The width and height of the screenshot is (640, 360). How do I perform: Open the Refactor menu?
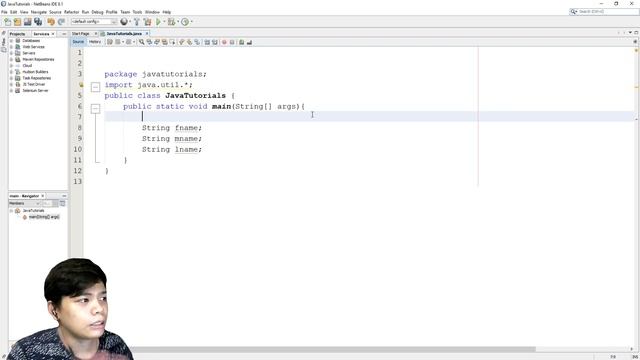coord(71,12)
